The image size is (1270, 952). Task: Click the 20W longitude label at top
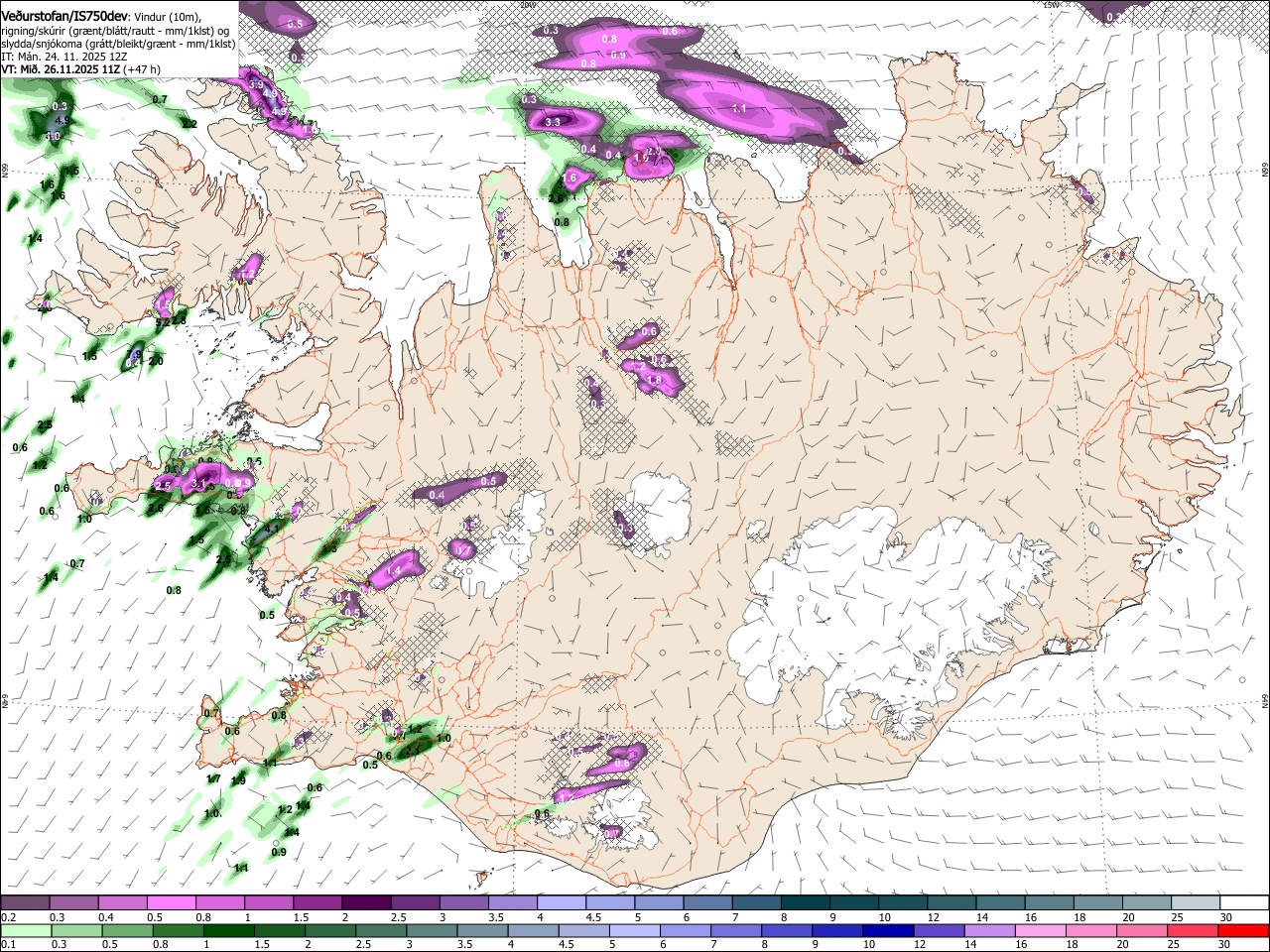click(527, 4)
